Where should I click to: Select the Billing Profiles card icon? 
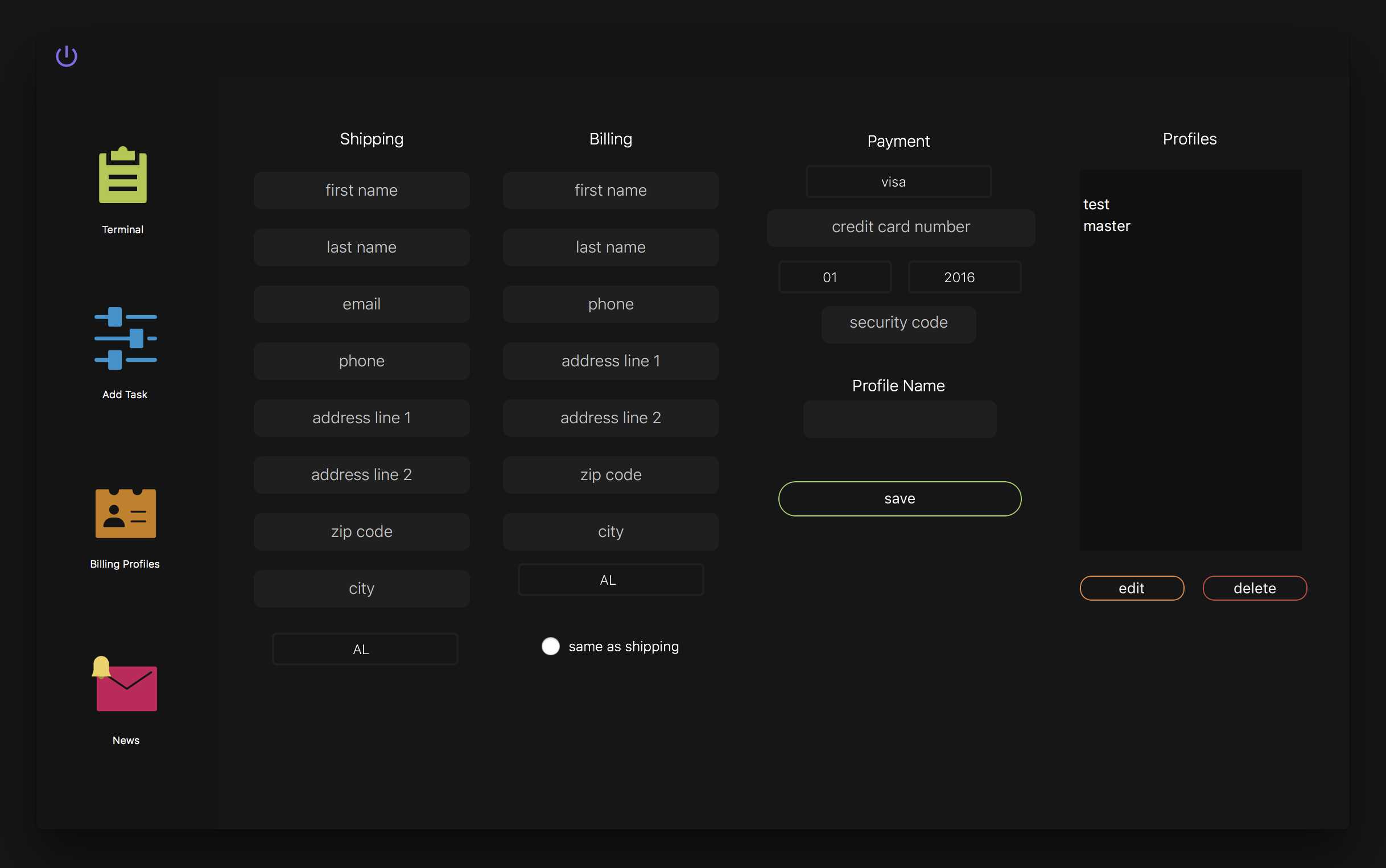(125, 513)
